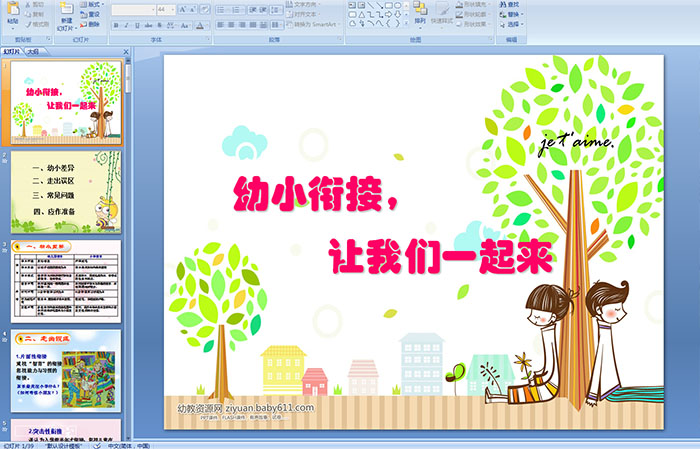Open Shape Fill (形状填充) color menu
700x449 pixels.
click(x=474, y=4)
